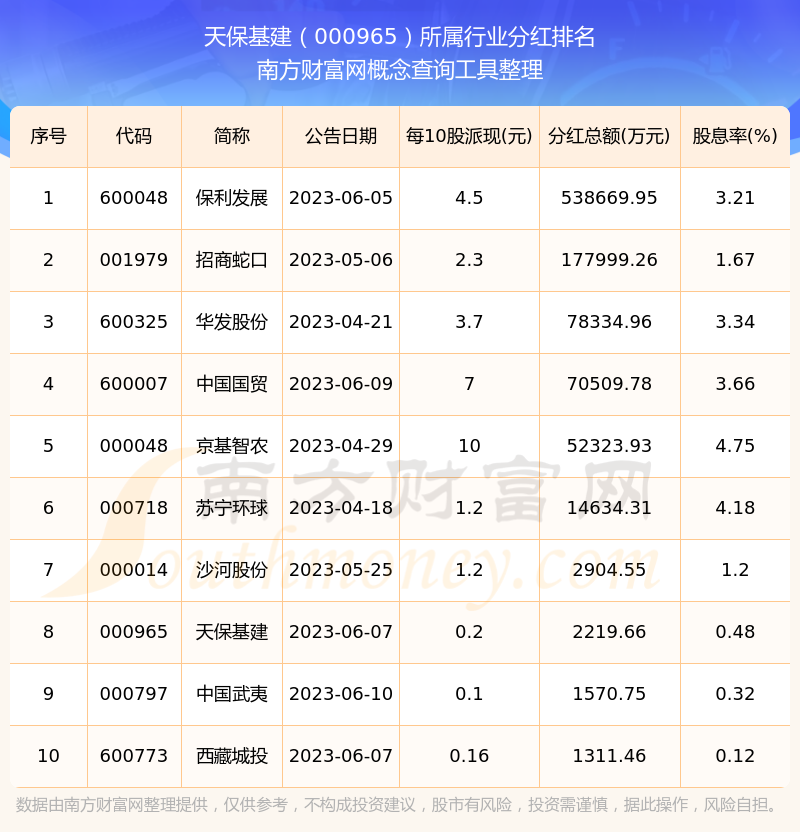Click the title 天保基建（000965）所属行业分红排名
Screen dimensions: 800x832
tap(400, 38)
